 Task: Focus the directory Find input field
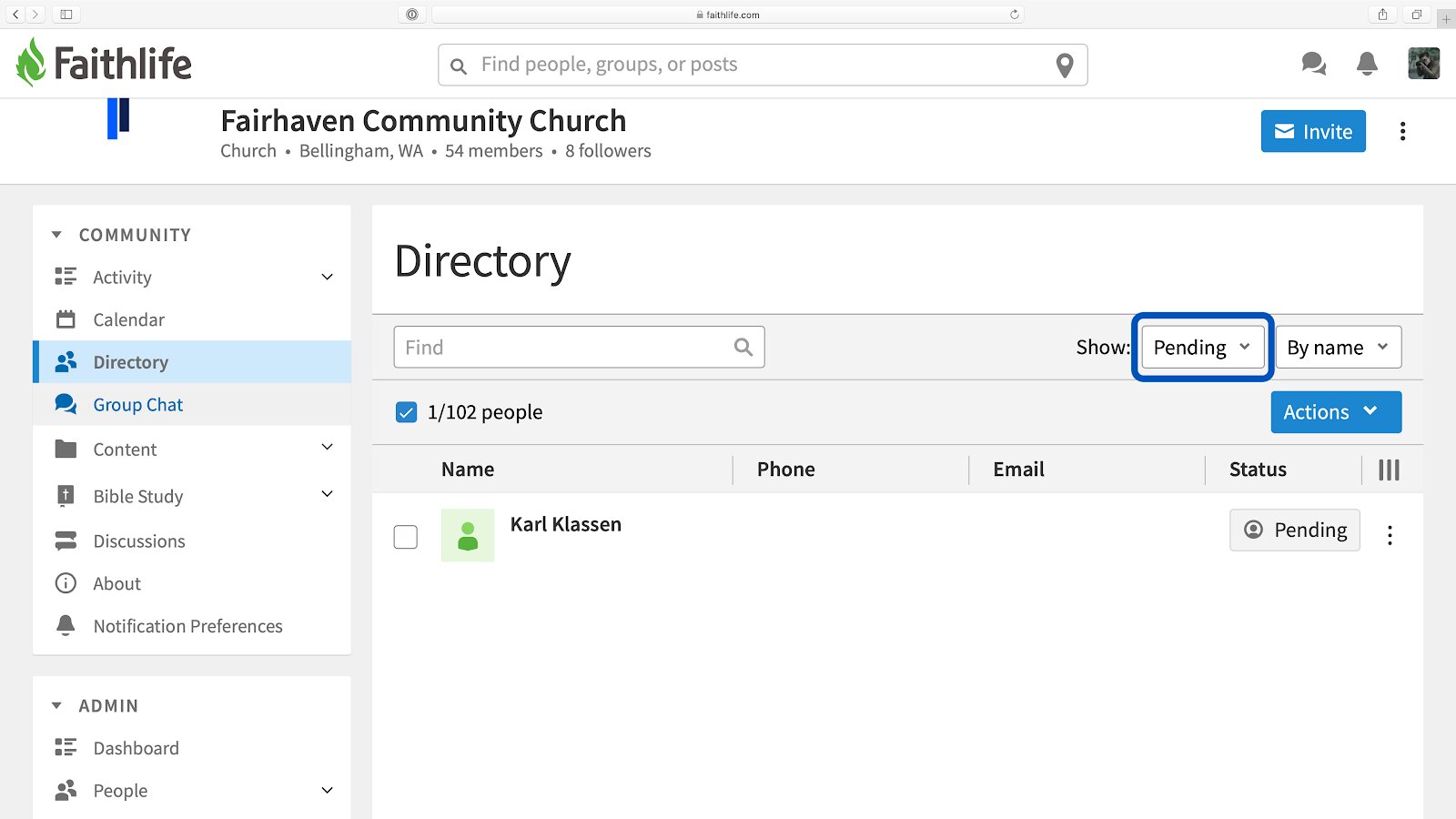579,347
